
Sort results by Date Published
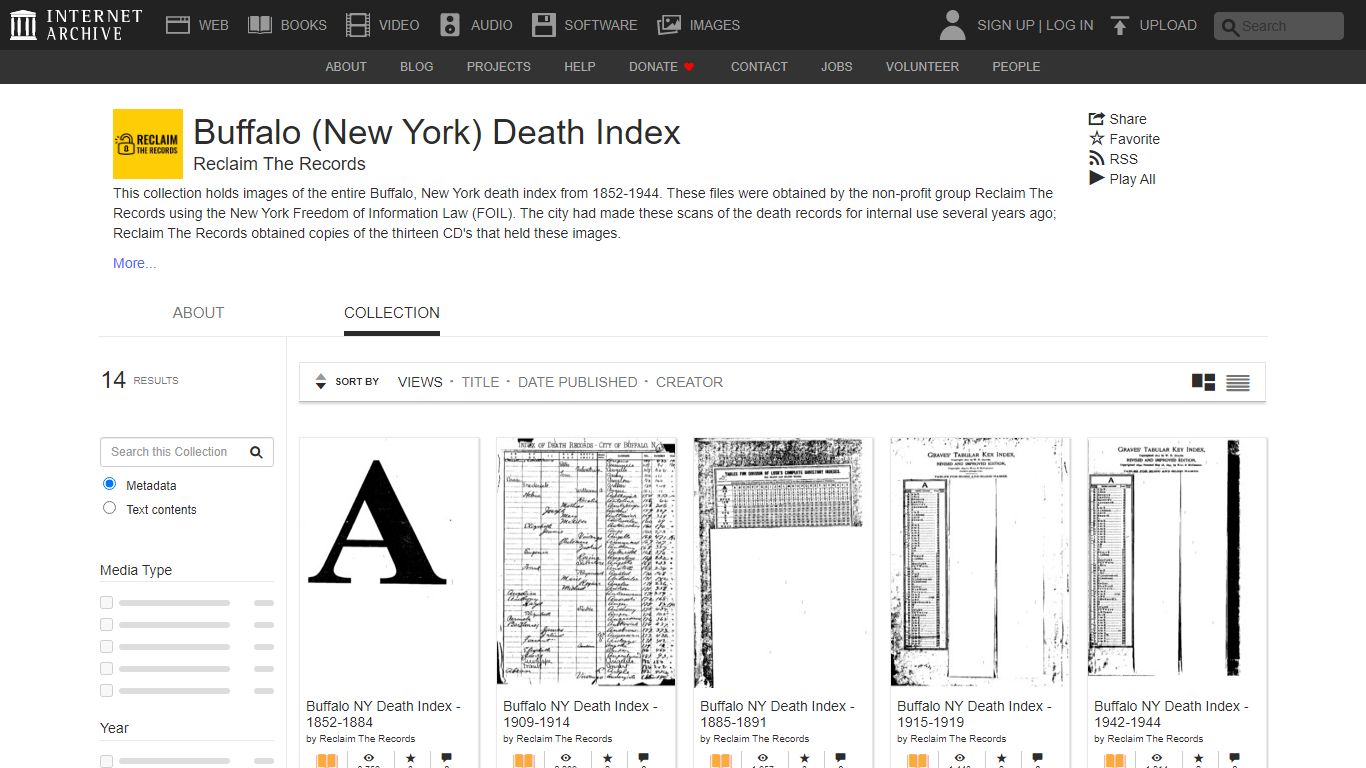578,382
